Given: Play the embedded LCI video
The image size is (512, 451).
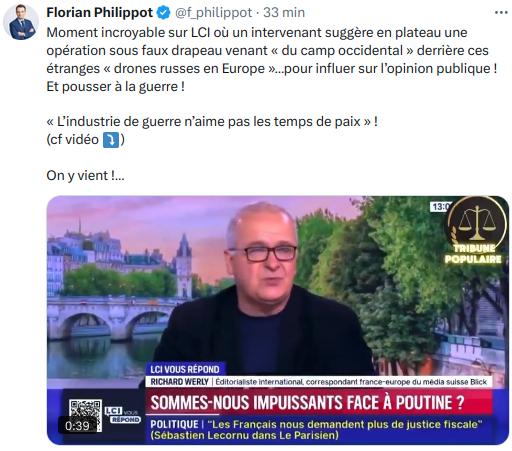Looking at the screenshot, I should [278, 320].
